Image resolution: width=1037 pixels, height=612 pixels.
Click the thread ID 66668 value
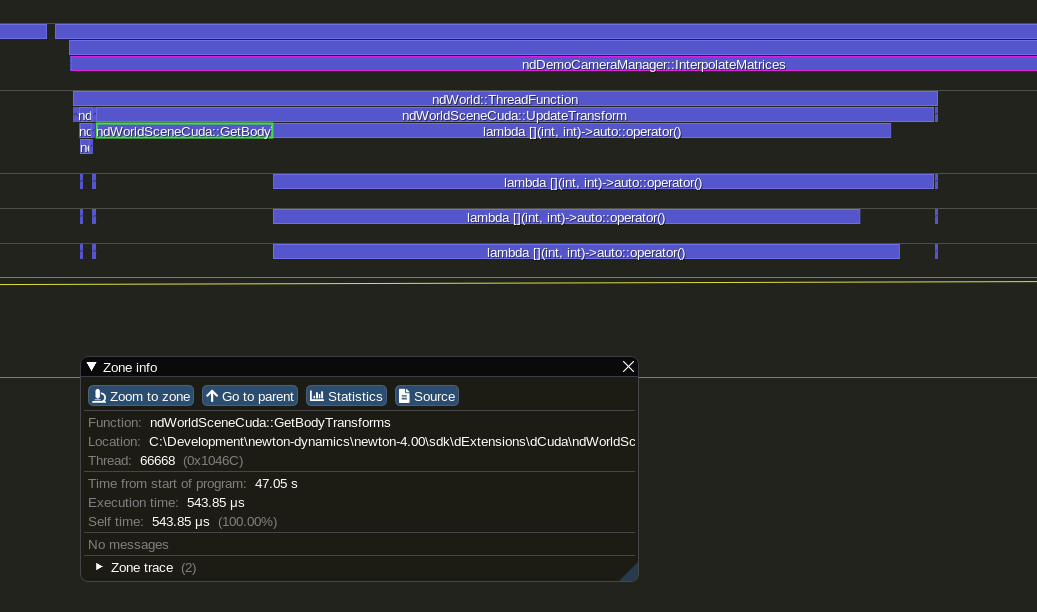(157, 460)
